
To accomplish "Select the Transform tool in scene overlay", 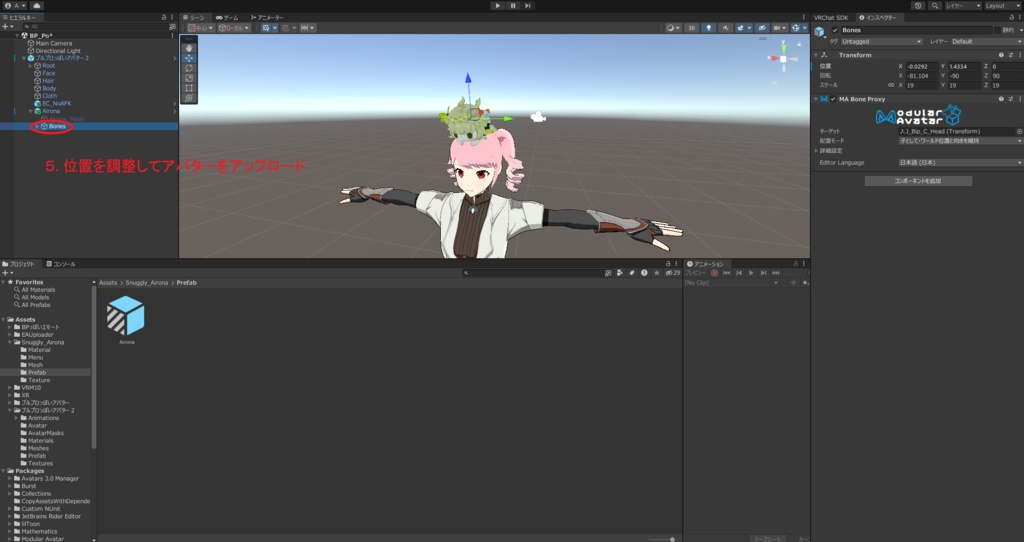I will pyautogui.click(x=189, y=98).
